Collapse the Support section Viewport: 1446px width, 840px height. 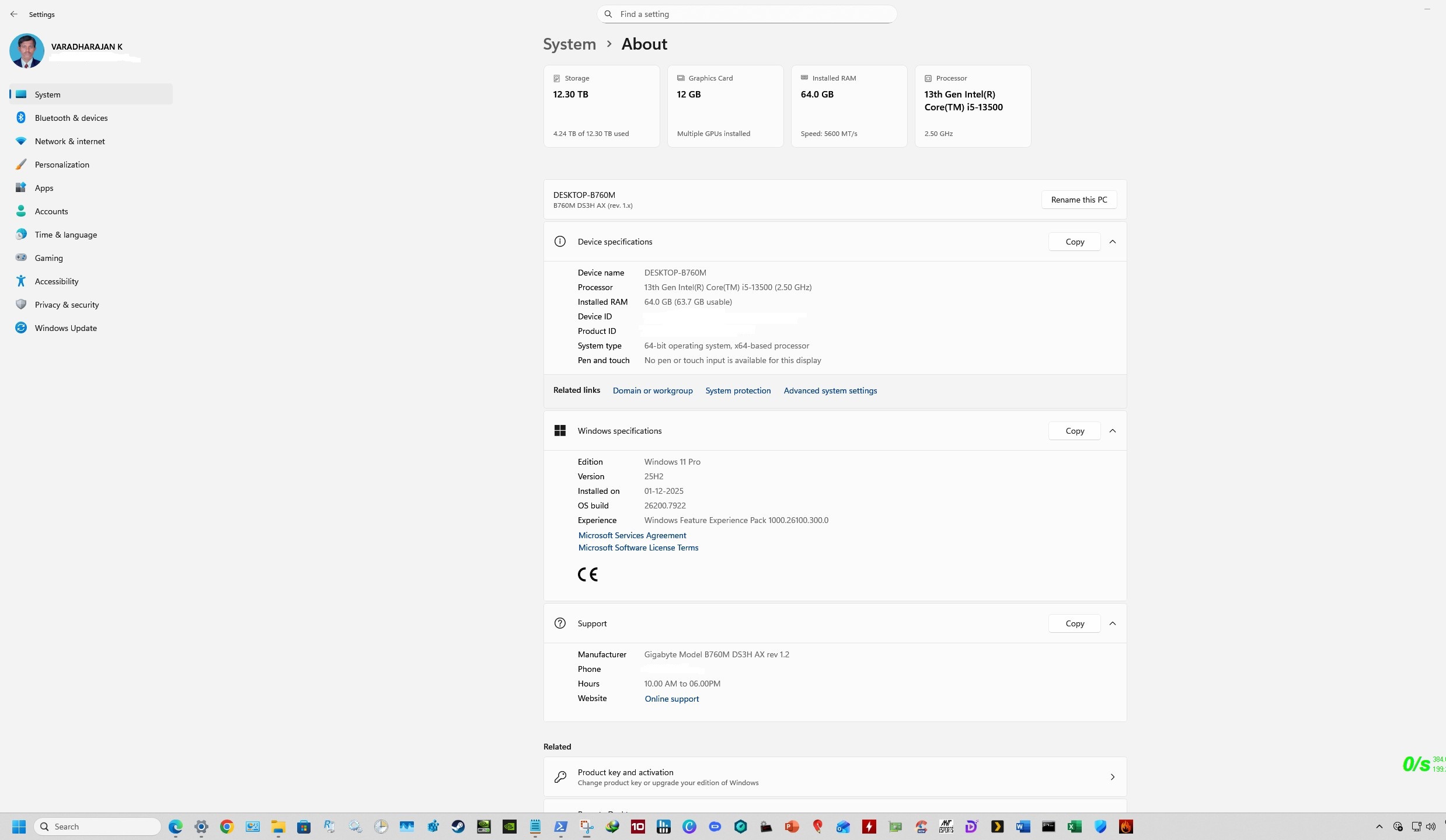(1113, 623)
